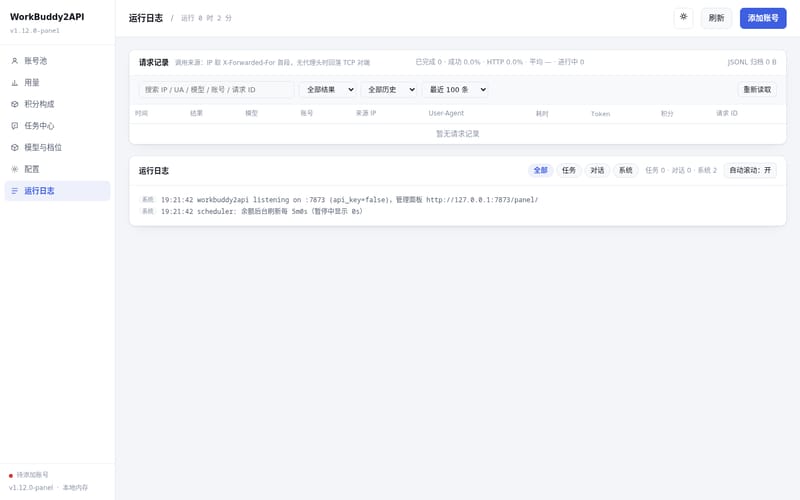Open 任务中心 from the sidebar
The width and height of the screenshot is (800, 500).
(57, 126)
